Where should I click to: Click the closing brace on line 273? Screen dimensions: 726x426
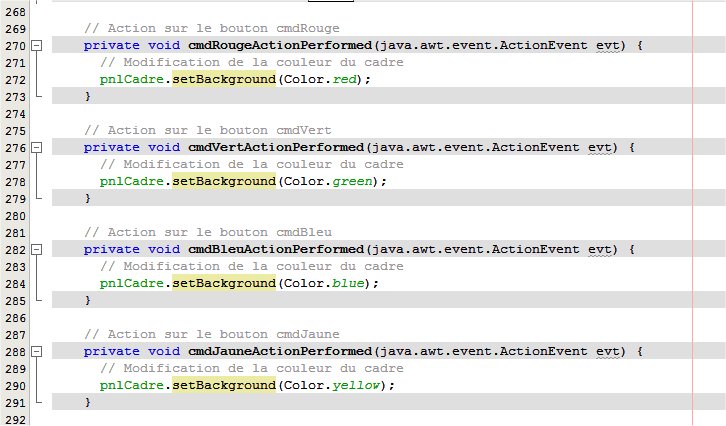[x=88, y=96]
